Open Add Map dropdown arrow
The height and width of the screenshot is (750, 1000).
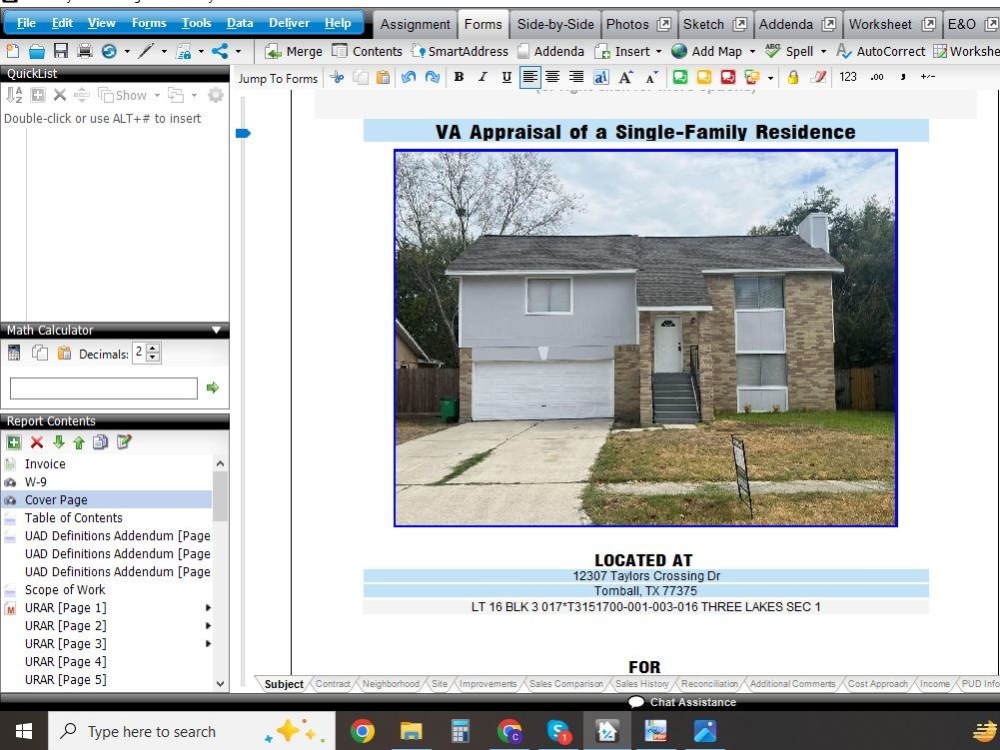[752, 52]
